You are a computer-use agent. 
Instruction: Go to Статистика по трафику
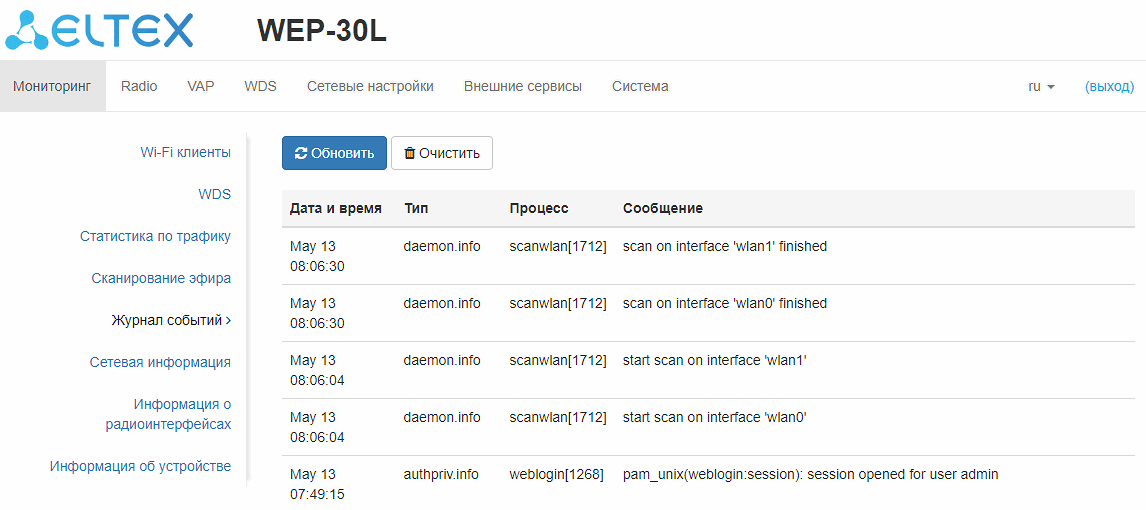point(155,236)
